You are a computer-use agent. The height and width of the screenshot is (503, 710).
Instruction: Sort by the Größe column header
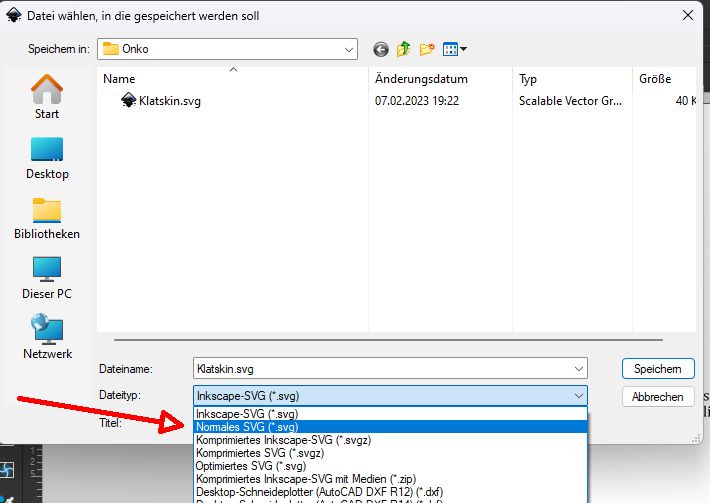[664, 78]
